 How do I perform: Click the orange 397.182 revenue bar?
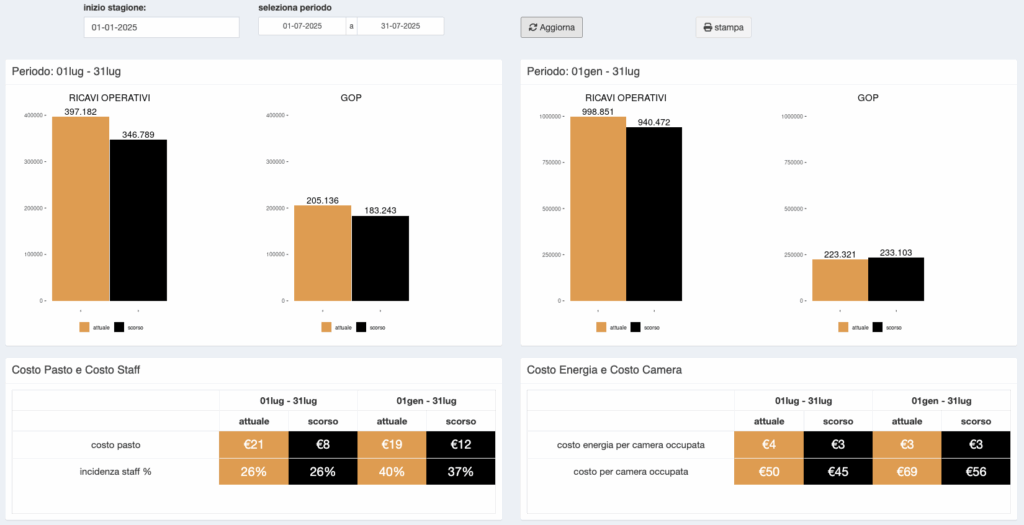click(x=81, y=208)
